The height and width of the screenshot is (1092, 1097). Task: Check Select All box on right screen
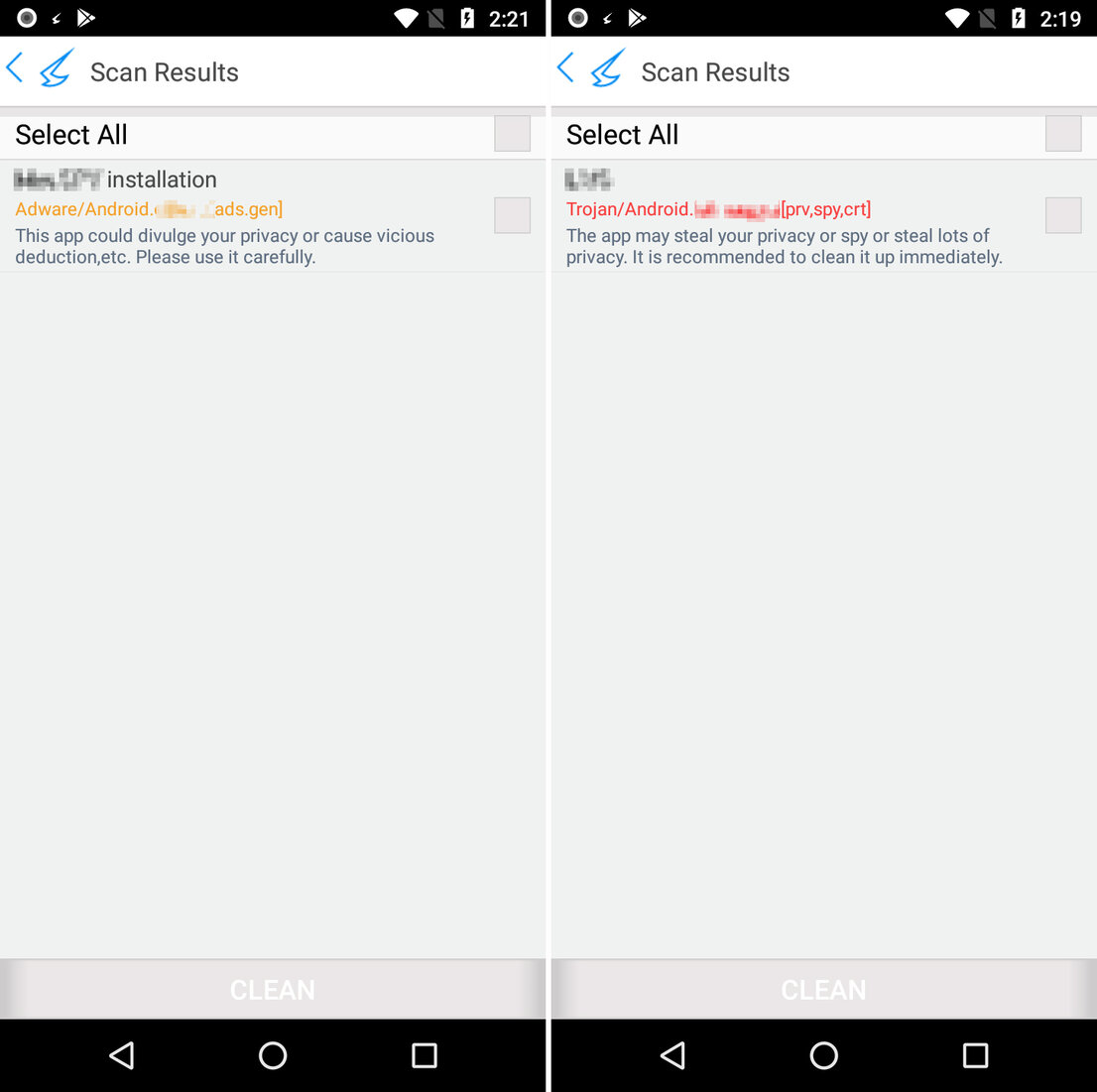pyautogui.click(x=1063, y=134)
